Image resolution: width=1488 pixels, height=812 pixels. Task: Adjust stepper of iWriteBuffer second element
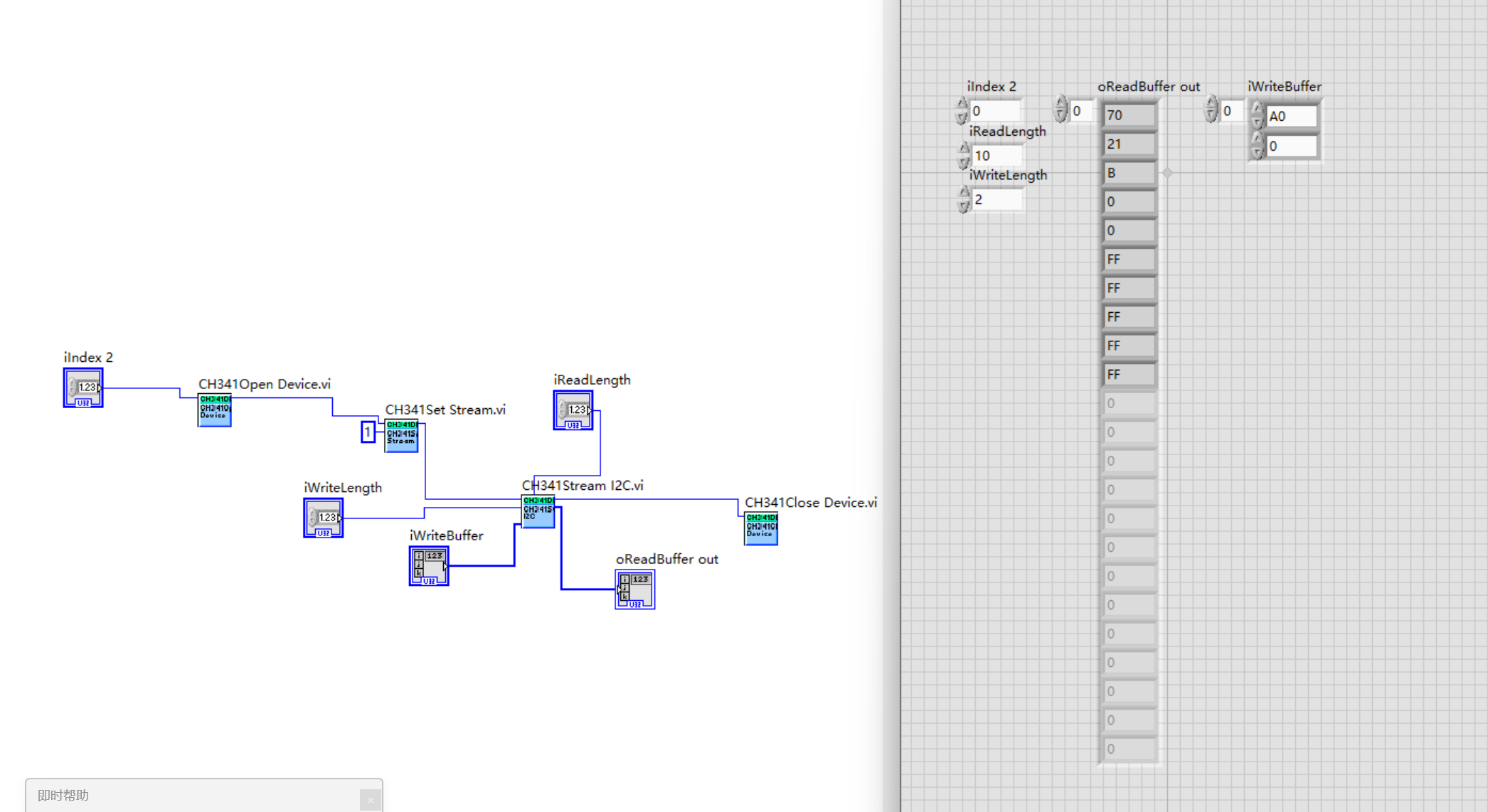(1257, 145)
